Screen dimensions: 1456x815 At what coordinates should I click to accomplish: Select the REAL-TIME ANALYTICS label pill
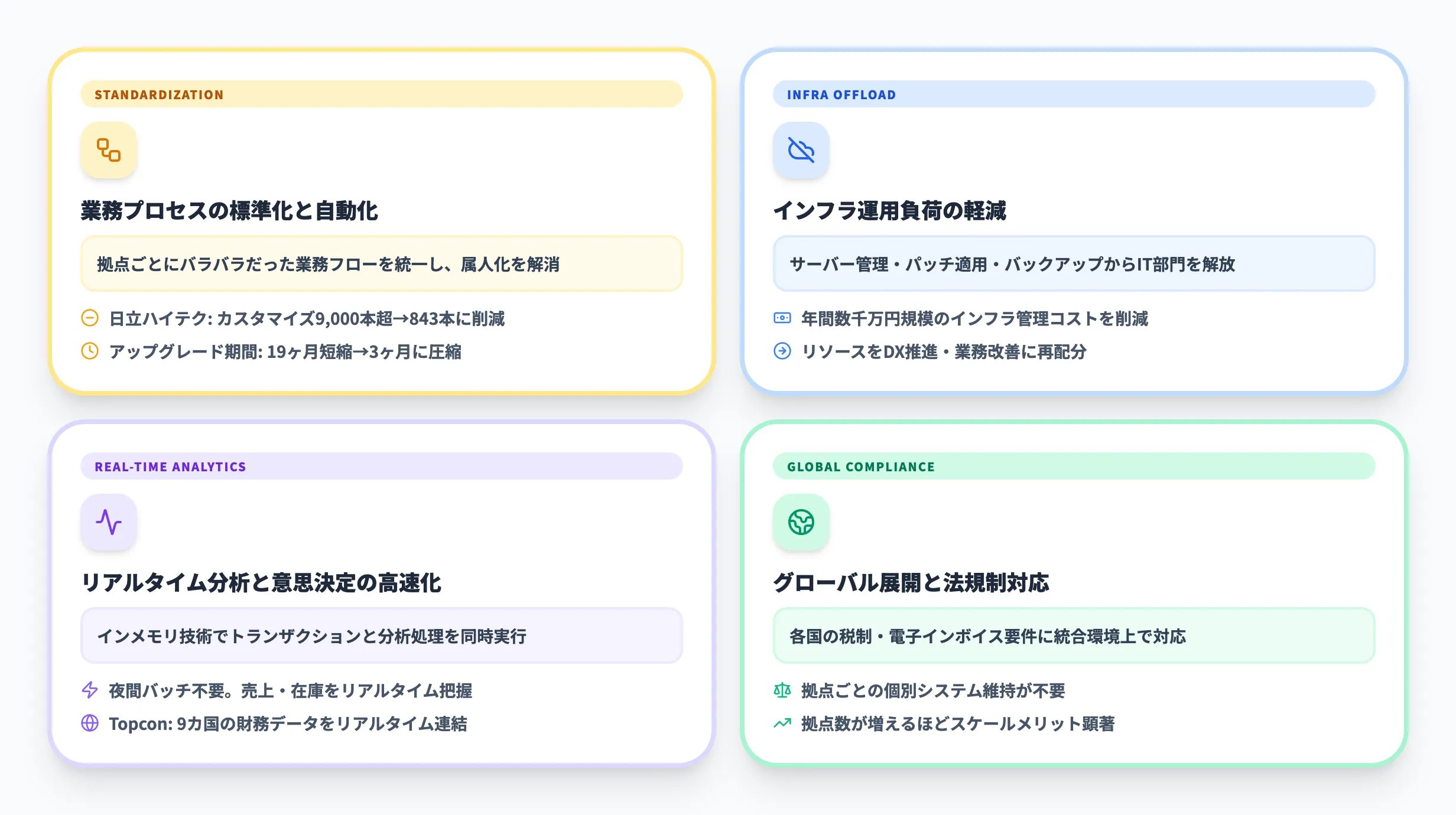[381, 467]
